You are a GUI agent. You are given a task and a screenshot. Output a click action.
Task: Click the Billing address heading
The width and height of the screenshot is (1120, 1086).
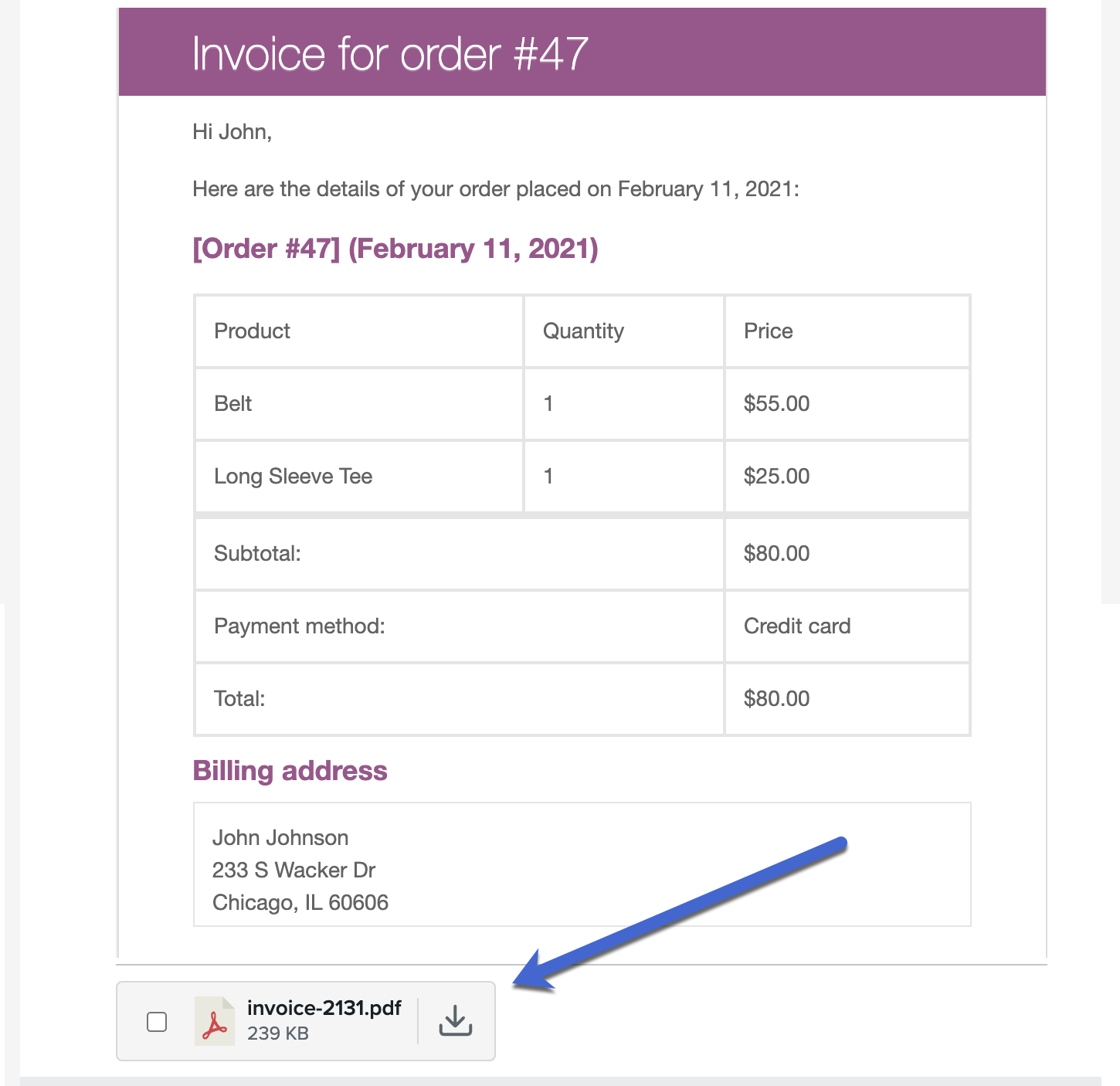pyautogui.click(x=290, y=770)
